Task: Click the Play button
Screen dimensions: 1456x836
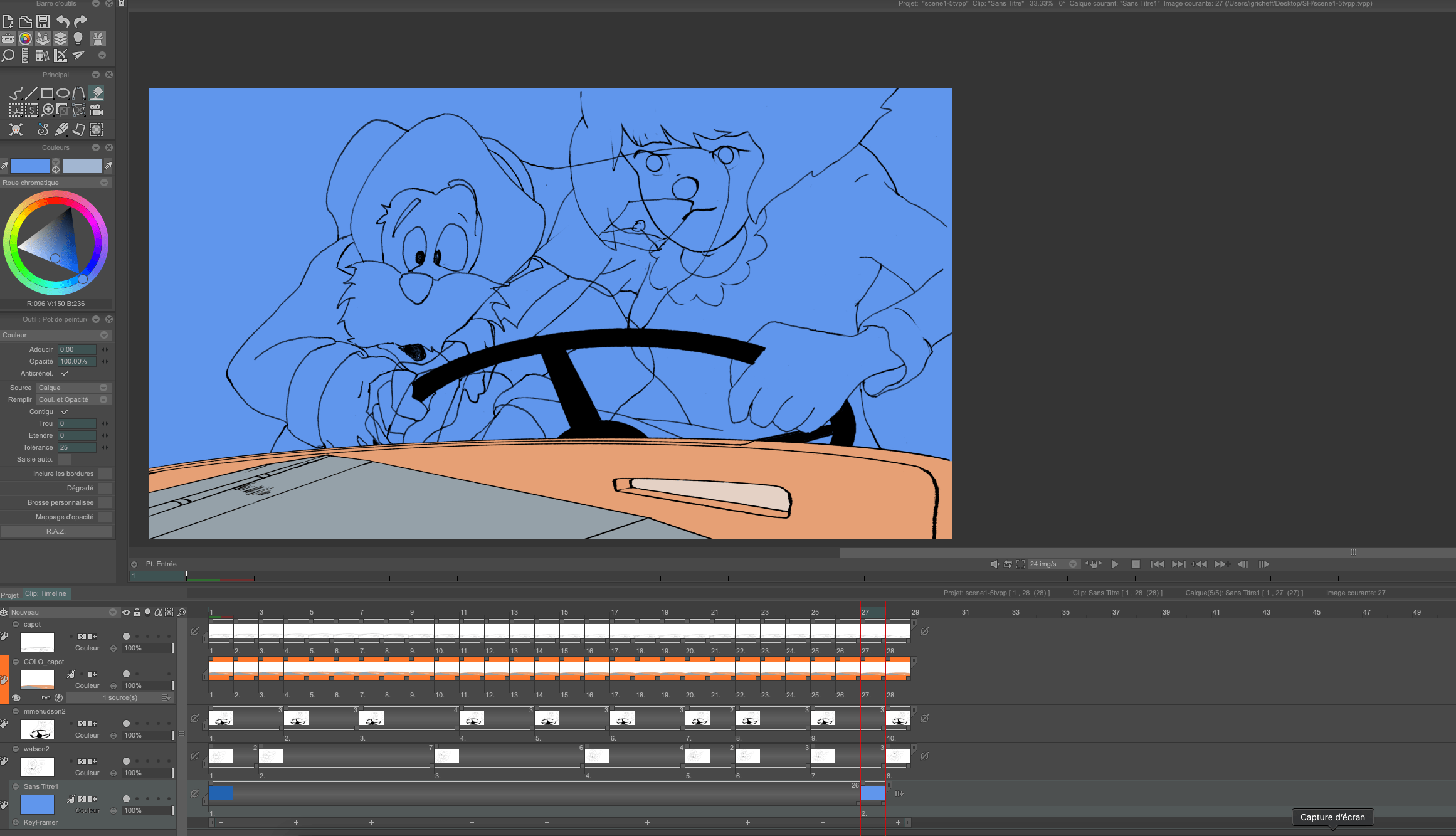Action: click(x=1115, y=564)
